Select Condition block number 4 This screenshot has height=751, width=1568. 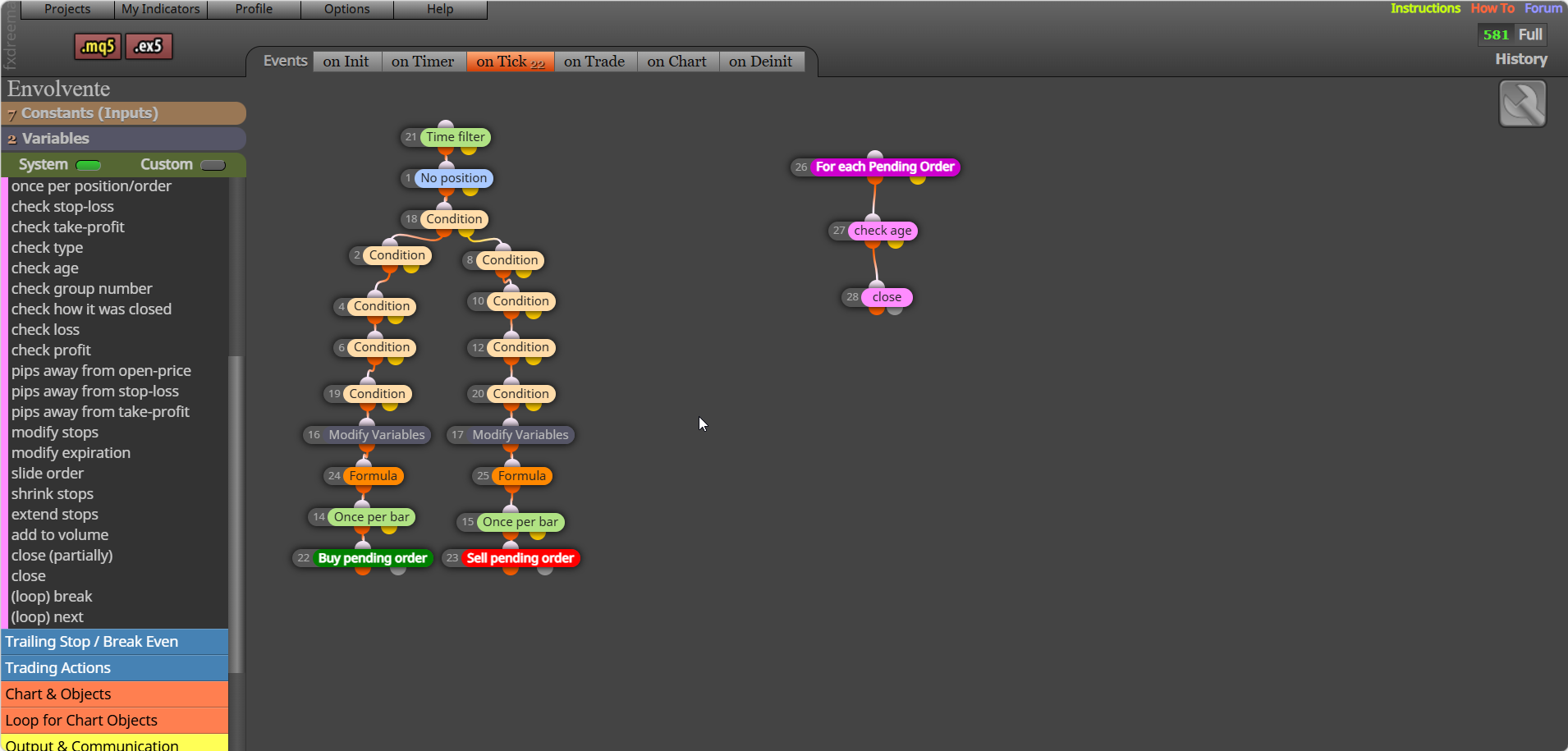pos(382,306)
